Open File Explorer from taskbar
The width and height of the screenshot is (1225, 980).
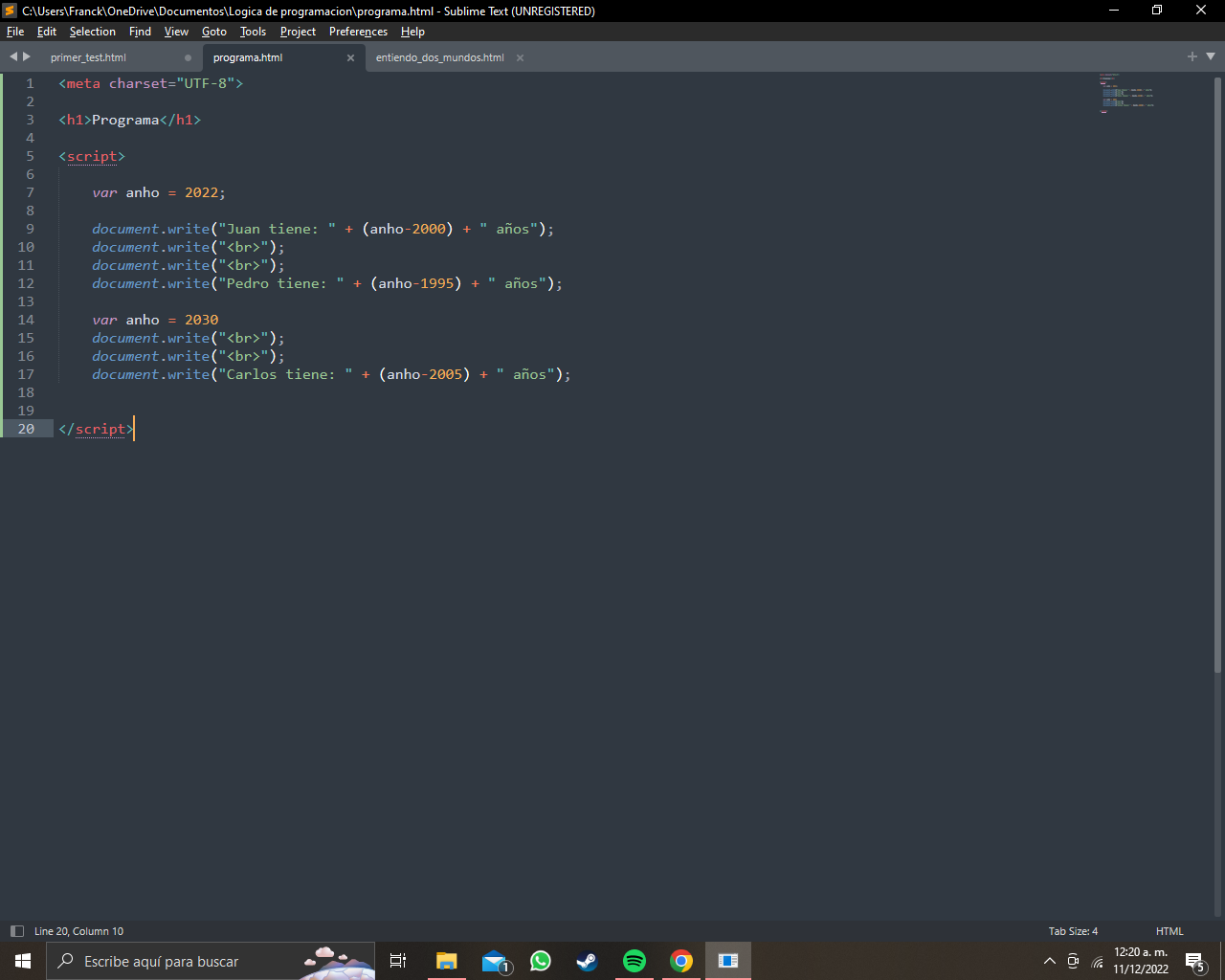pos(446,961)
